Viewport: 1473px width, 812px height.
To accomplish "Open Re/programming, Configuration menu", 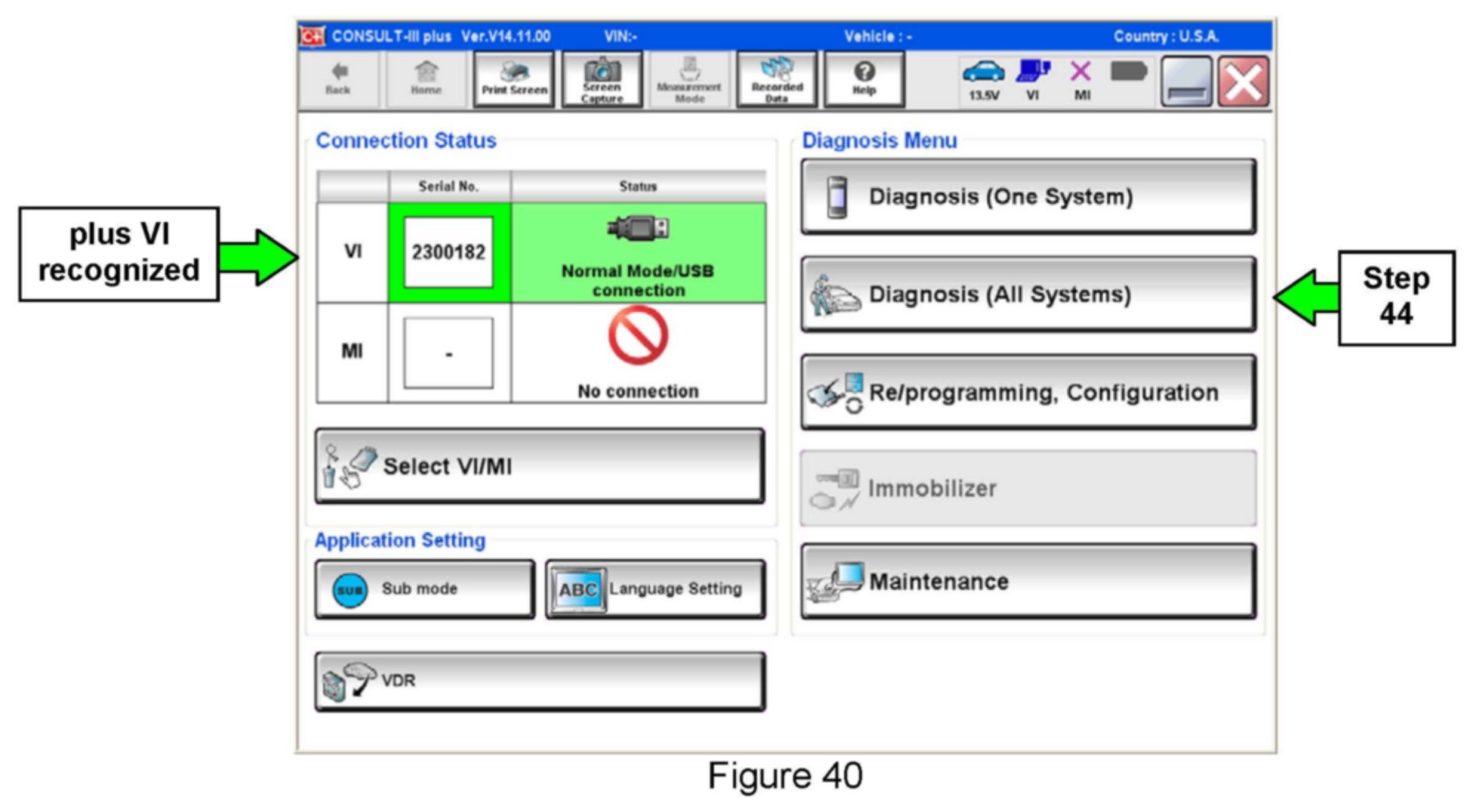I will click(1028, 392).
